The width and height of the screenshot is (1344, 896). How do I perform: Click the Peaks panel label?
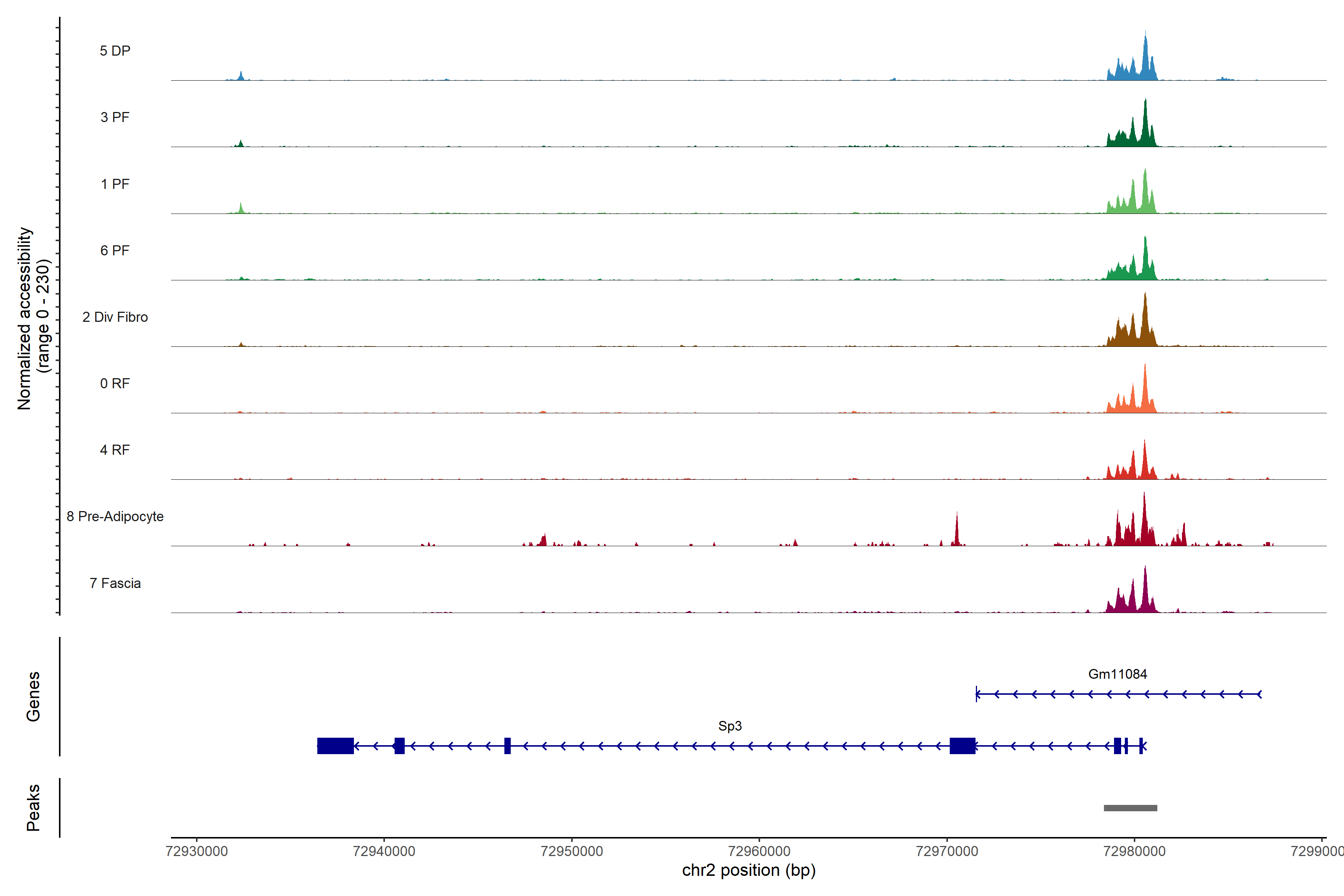(33, 807)
